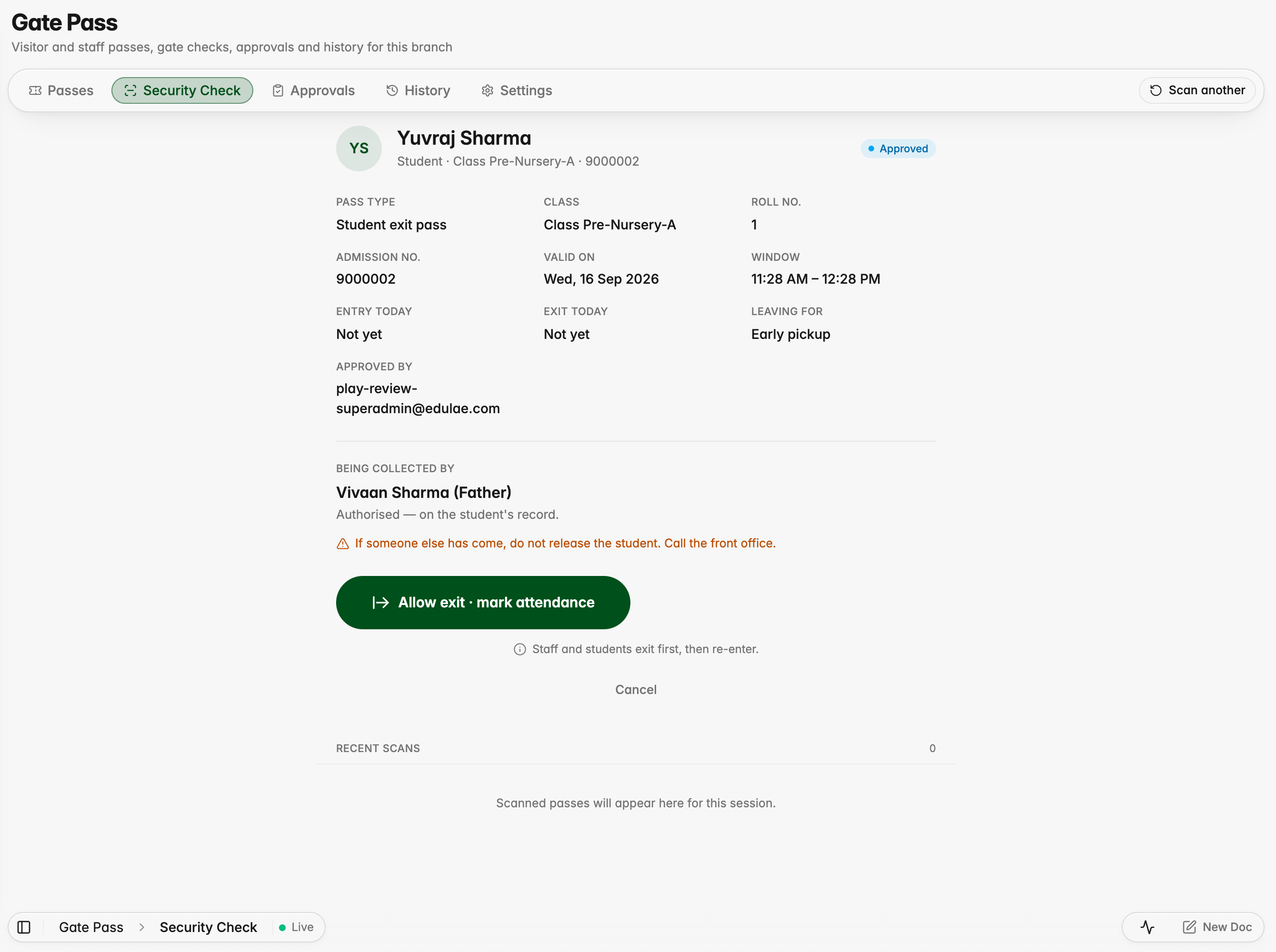The image size is (1276, 952).
Task: Click the Security Check breadcrumb
Action: point(208,927)
